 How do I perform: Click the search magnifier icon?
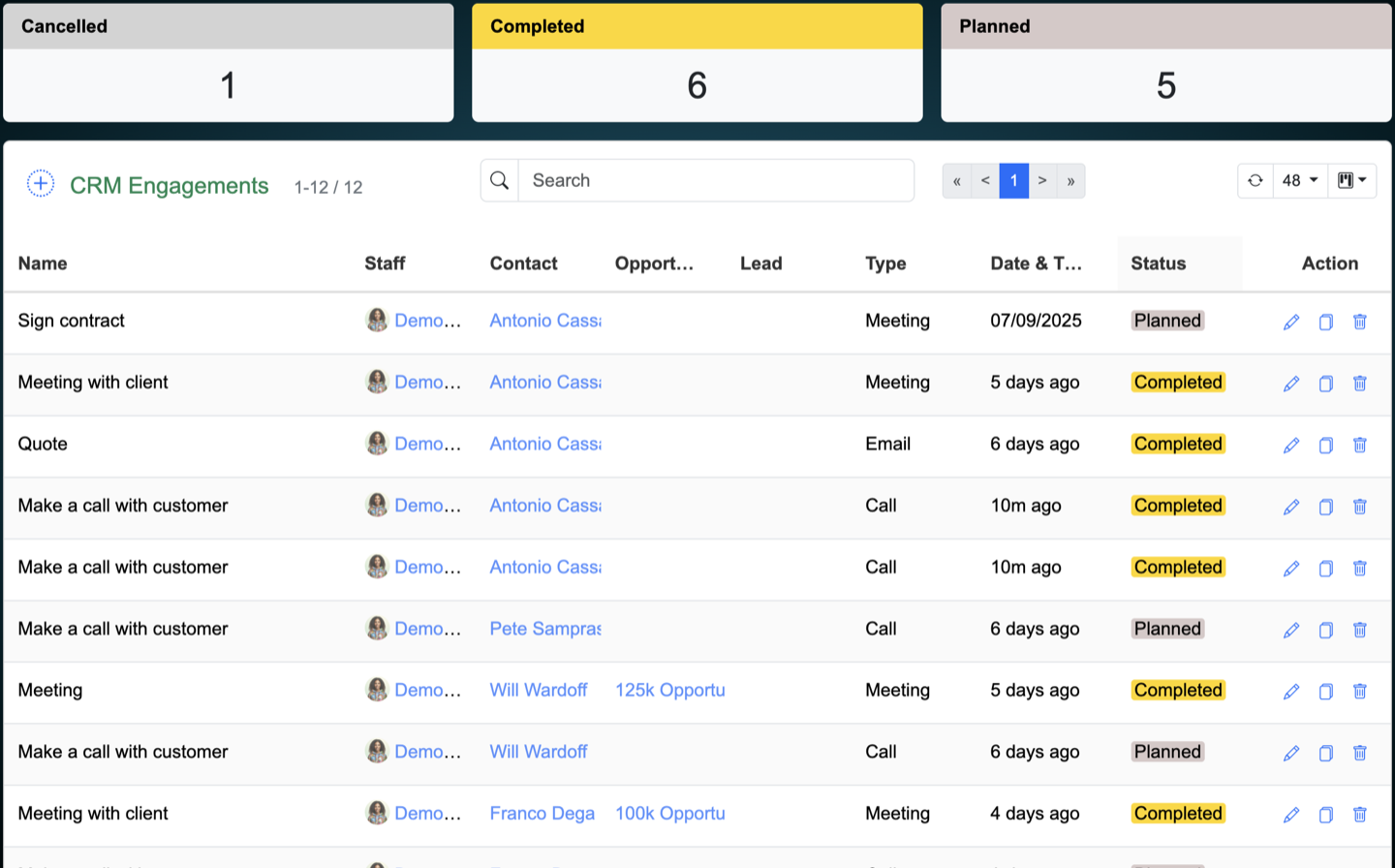(500, 181)
